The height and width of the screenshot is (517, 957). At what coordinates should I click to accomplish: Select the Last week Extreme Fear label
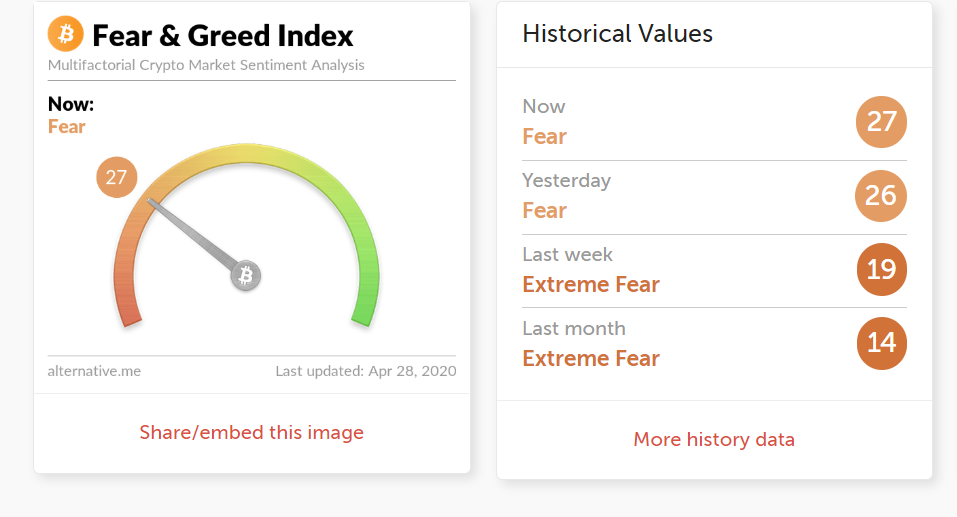click(590, 284)
